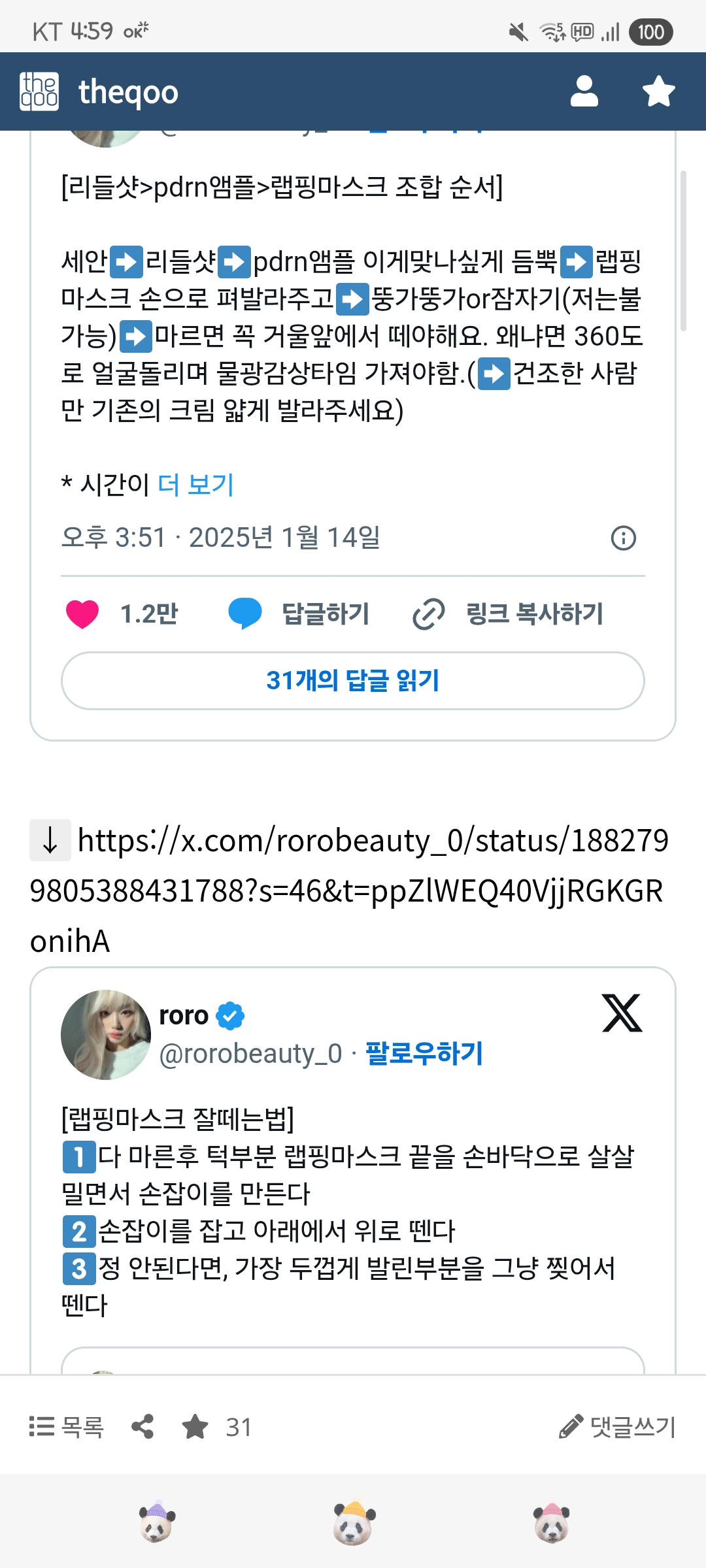Tap the star favorites icon in header

coord(658,91)
